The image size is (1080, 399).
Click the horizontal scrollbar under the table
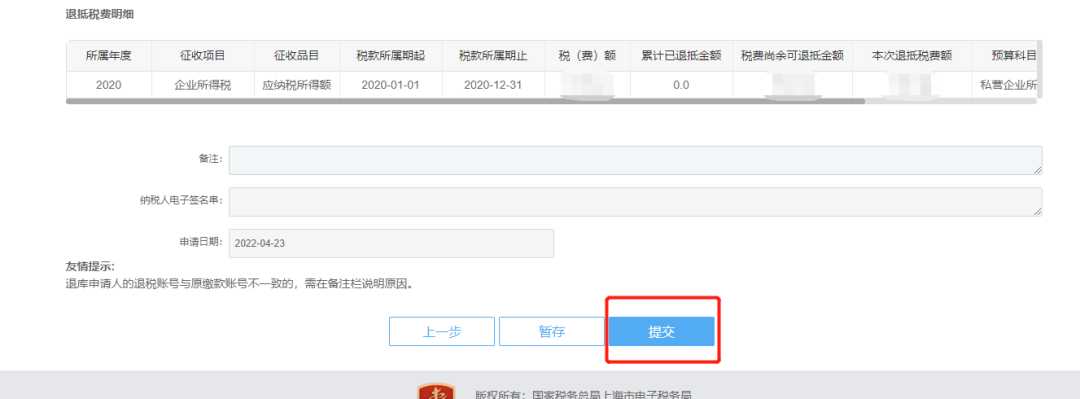[x=465, y=101]
